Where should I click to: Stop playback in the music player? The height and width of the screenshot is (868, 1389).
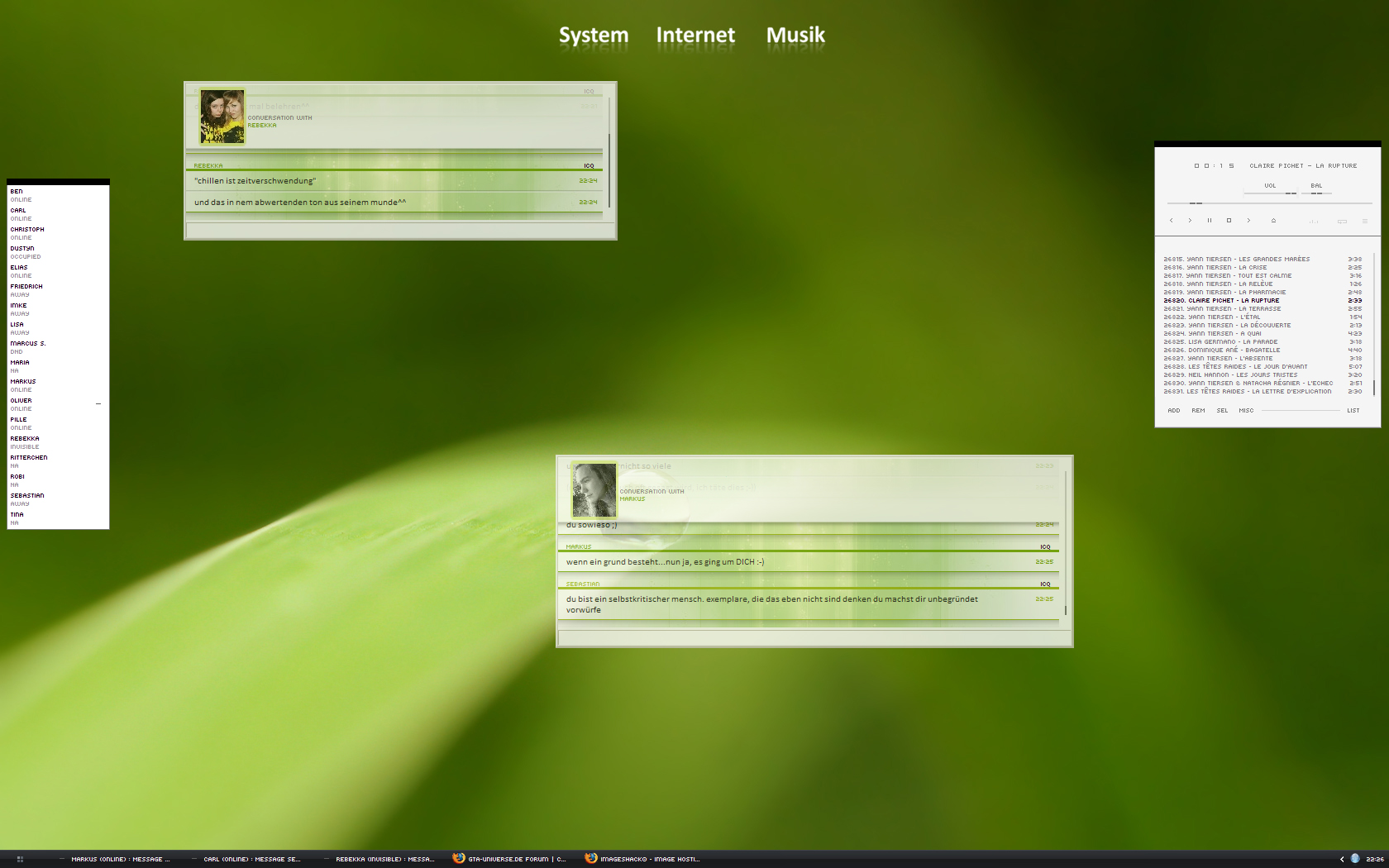[1229, 221]
